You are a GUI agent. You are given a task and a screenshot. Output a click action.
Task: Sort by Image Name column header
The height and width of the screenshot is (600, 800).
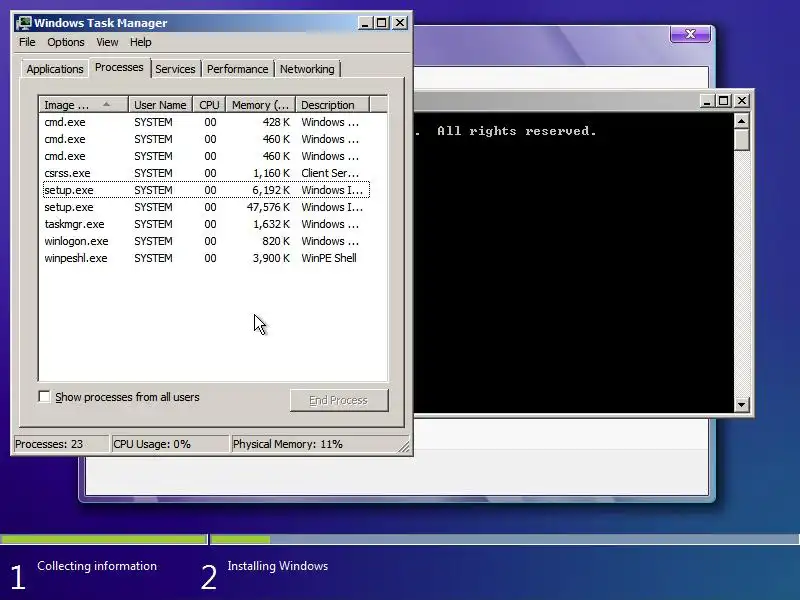[x=83, y=105]
